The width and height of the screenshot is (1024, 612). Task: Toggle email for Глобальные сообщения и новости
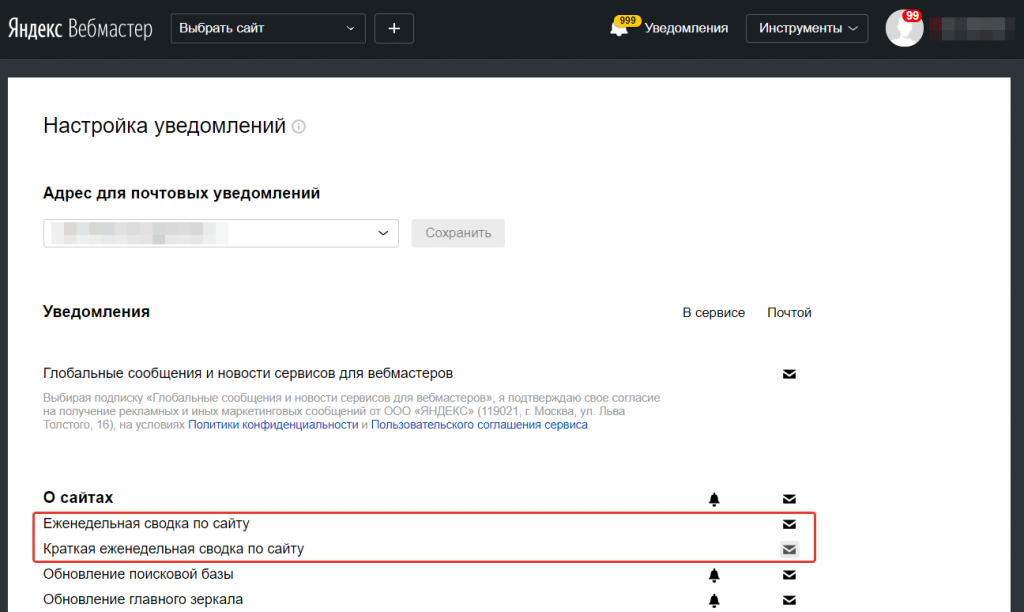789,374
